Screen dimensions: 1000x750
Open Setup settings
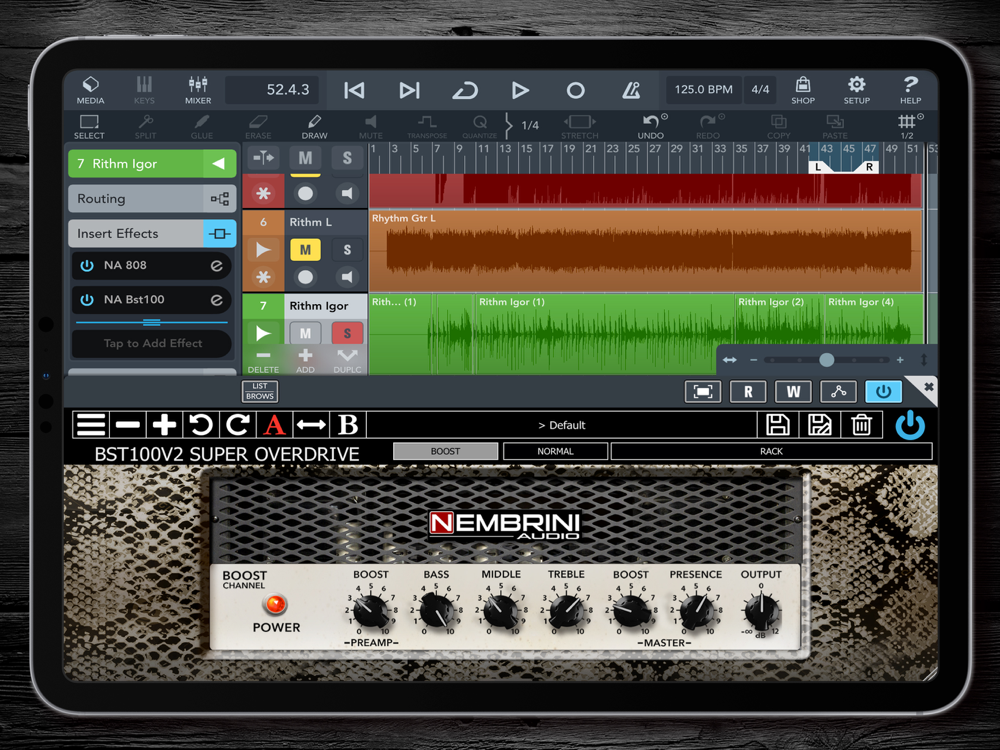pyautogui.click(x=857, y=90)
